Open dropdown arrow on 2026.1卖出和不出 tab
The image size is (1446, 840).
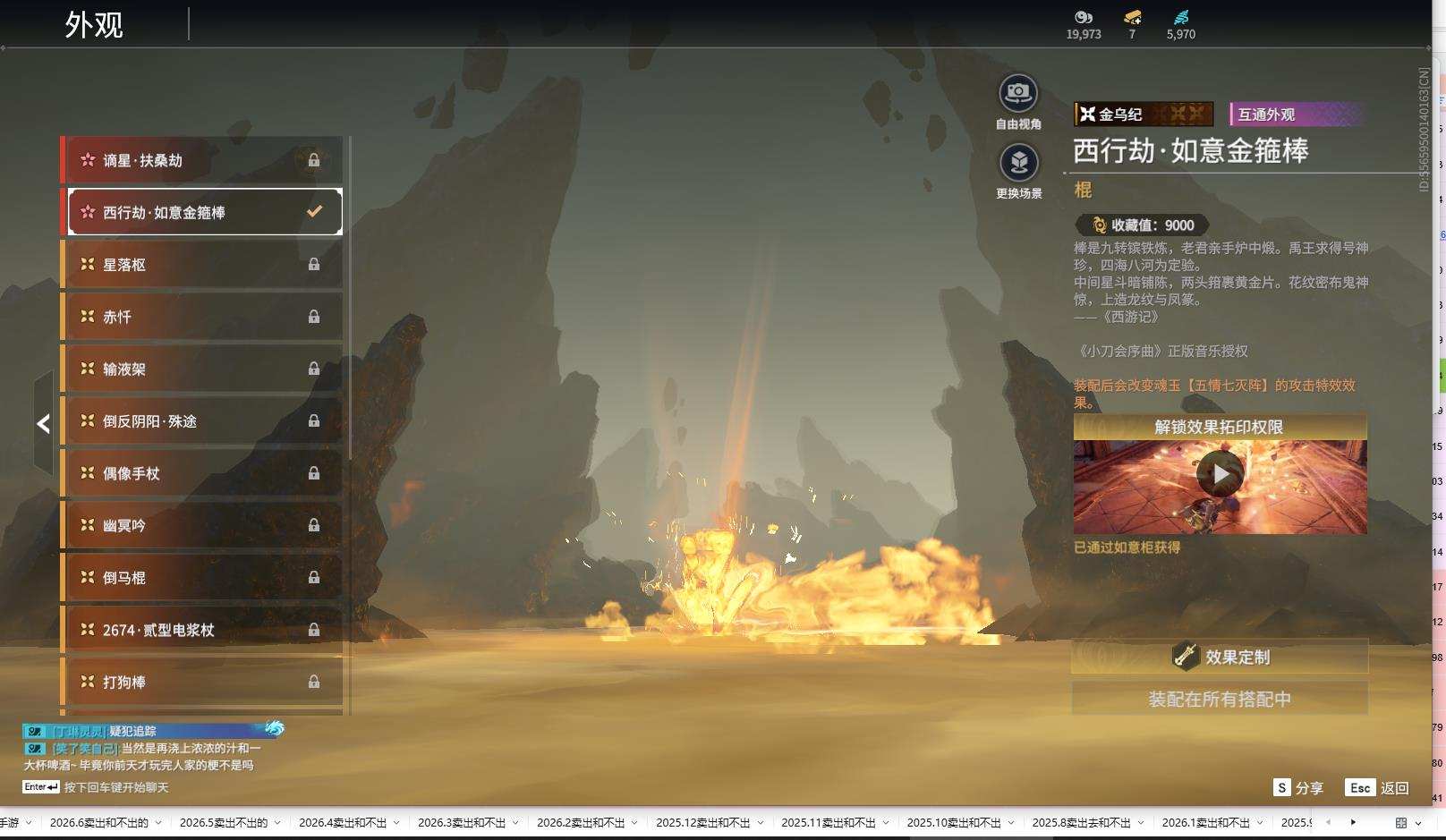click(x=1260, y=823)
